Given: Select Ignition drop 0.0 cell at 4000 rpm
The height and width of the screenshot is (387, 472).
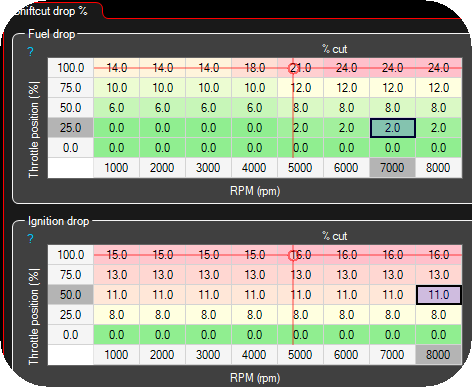Looking at the screenshot, I should (254, 335).
